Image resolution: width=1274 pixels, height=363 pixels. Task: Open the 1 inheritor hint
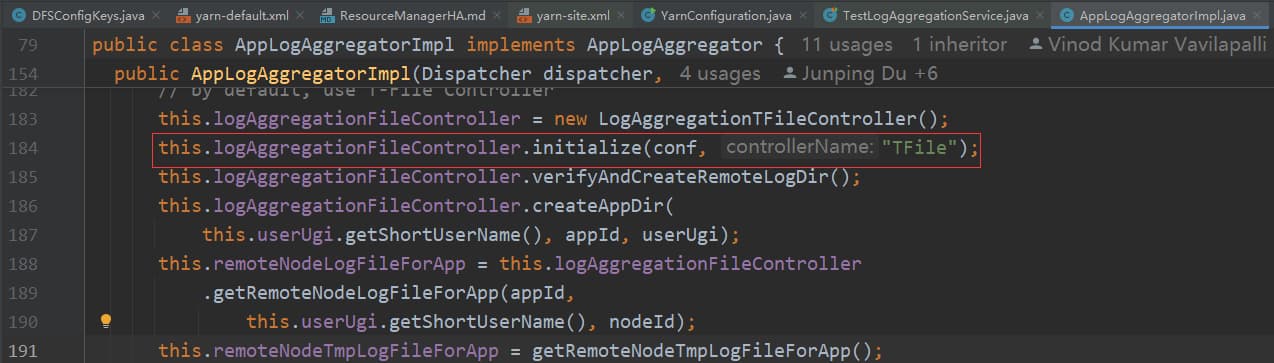tap(960, 46)
